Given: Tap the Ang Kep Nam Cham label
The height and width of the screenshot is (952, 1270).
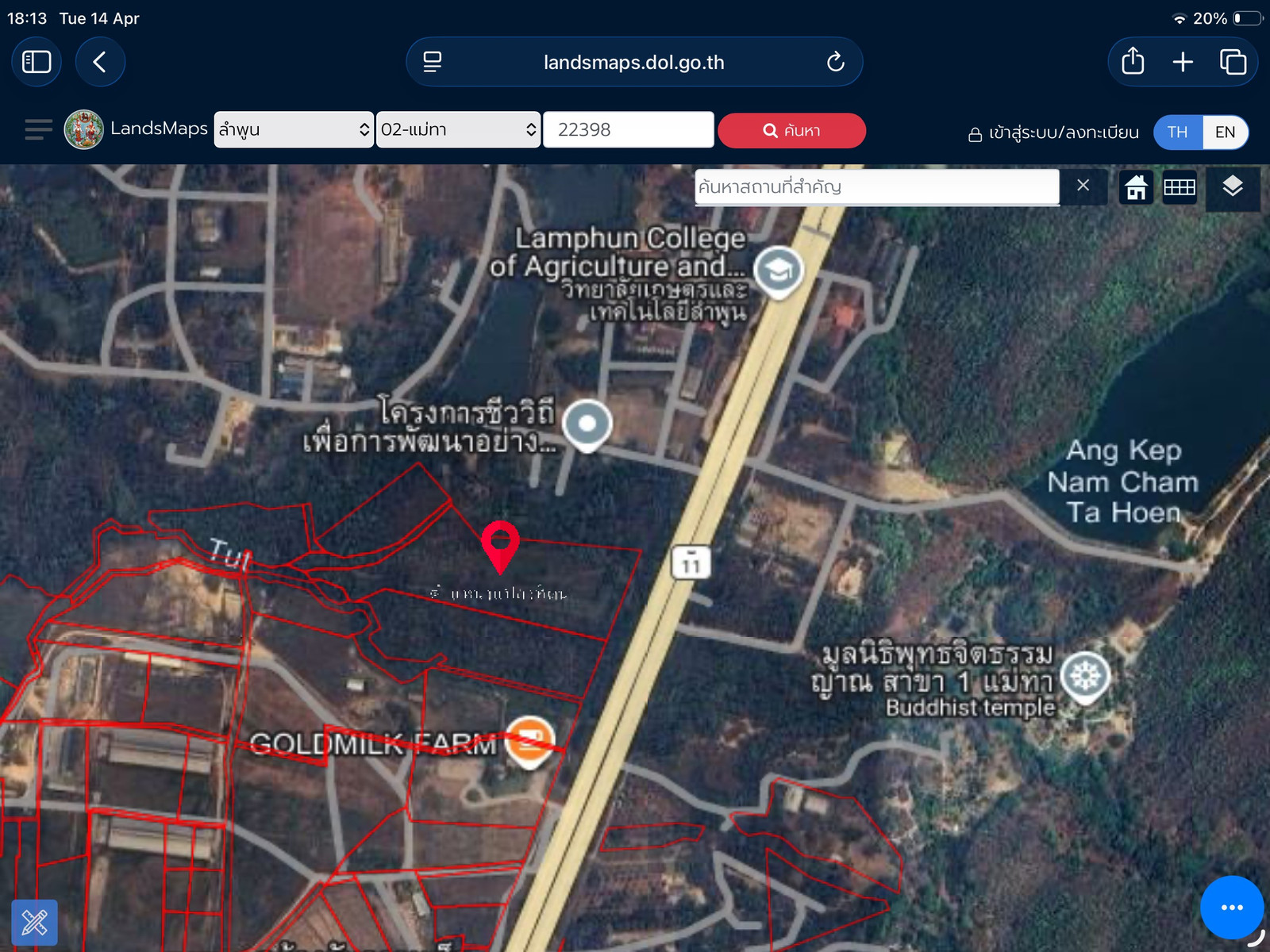Looking at the screenshot, I should tap(1122, 482).
